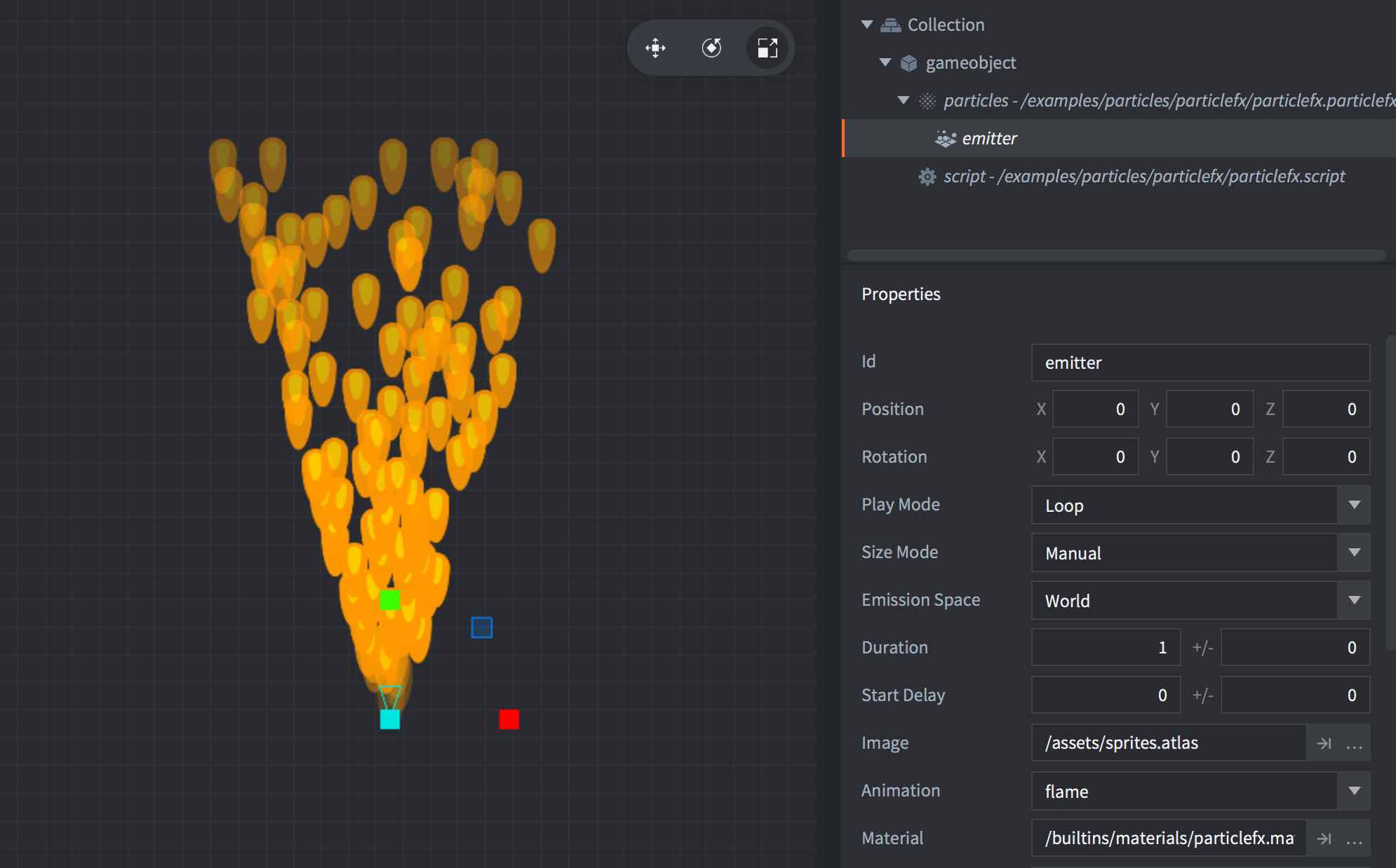
Task: Open the Size Mode dropdown showing Manual
Action: (1355, 552)
